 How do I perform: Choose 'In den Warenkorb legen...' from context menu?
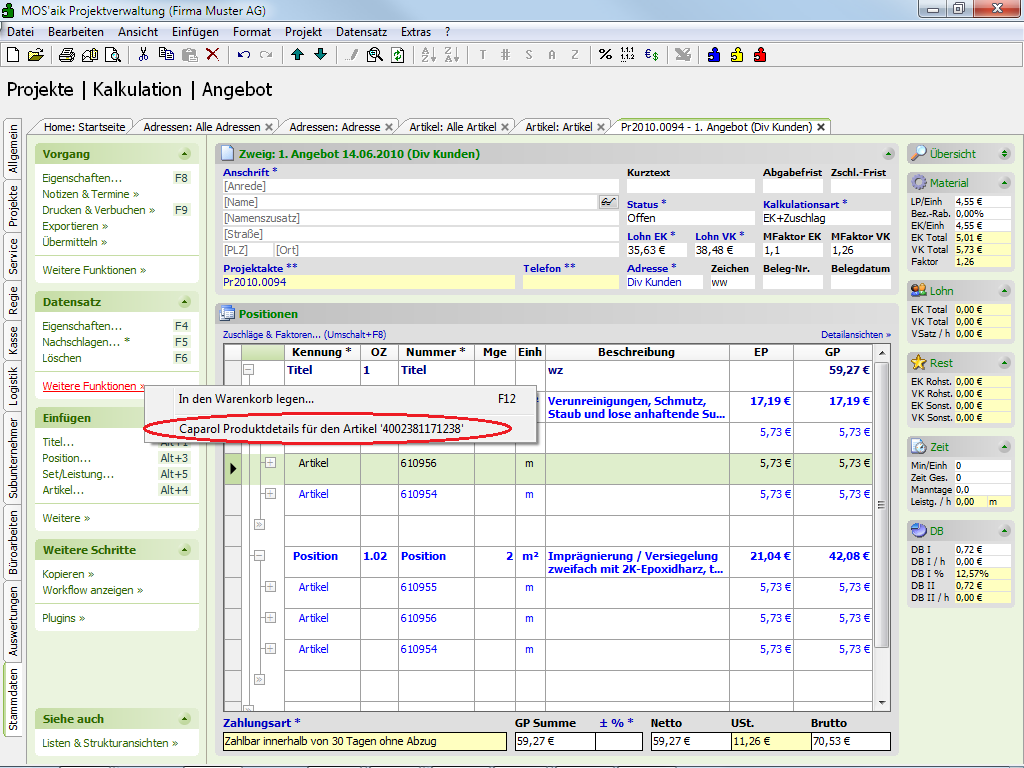click(246, 398)
